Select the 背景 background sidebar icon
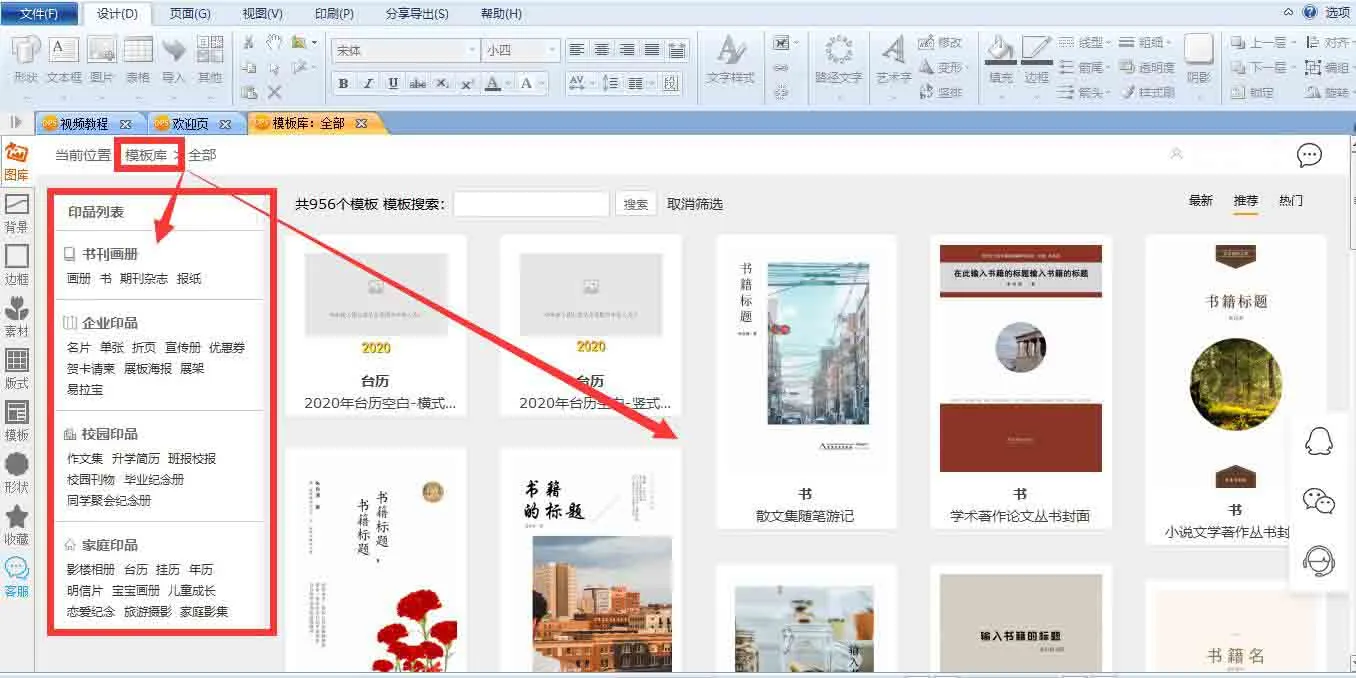The width and height of the screenshot is (1356, 678). 16,212
